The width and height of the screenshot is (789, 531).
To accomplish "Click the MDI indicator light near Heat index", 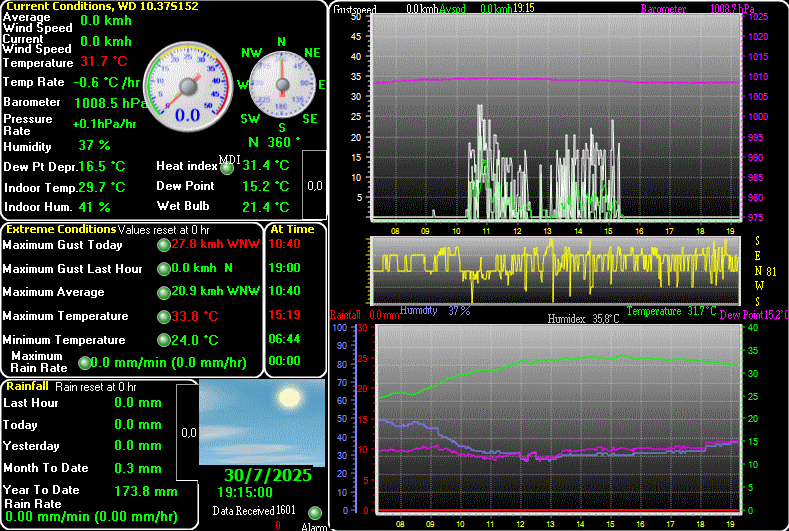I will (x=227, y=168).
